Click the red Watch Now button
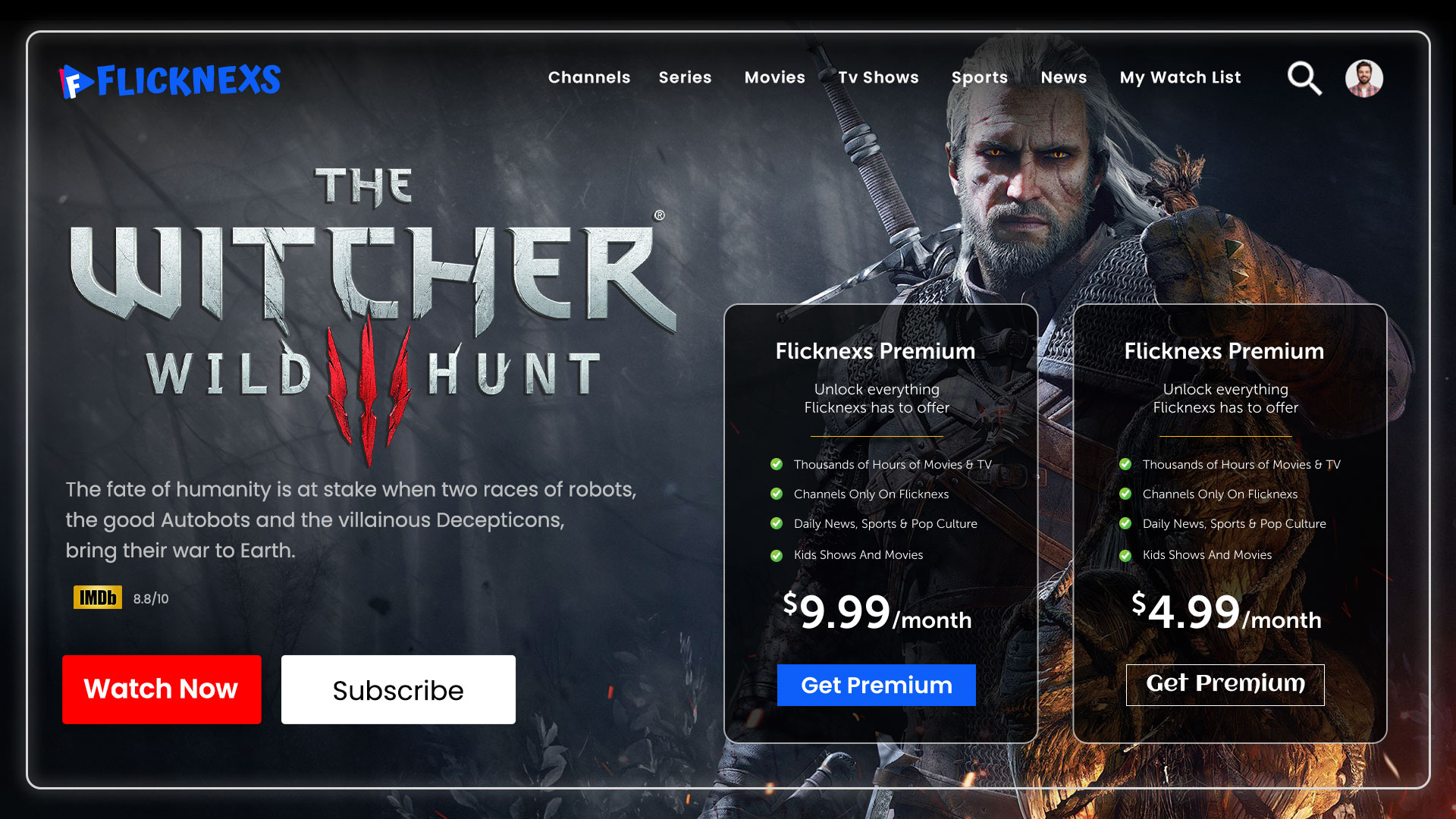1456x819 pixels. point(162,689)
